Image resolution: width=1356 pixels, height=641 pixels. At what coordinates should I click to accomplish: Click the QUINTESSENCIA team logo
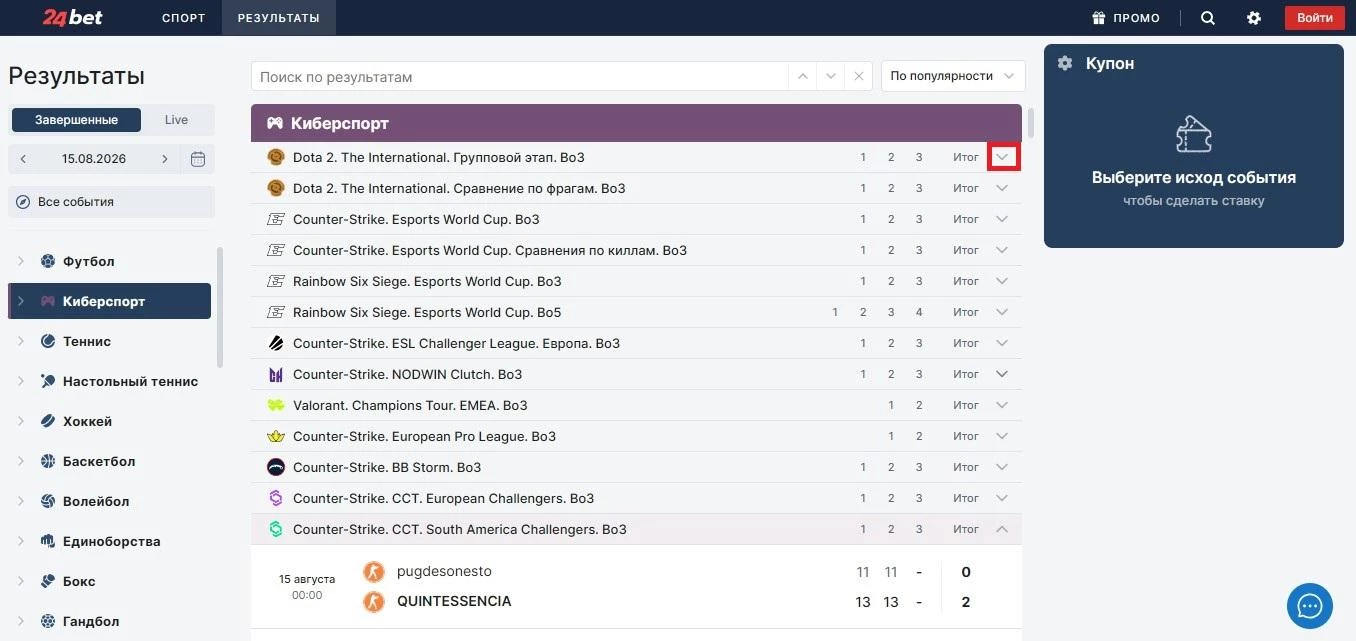[x=374, y=602]
